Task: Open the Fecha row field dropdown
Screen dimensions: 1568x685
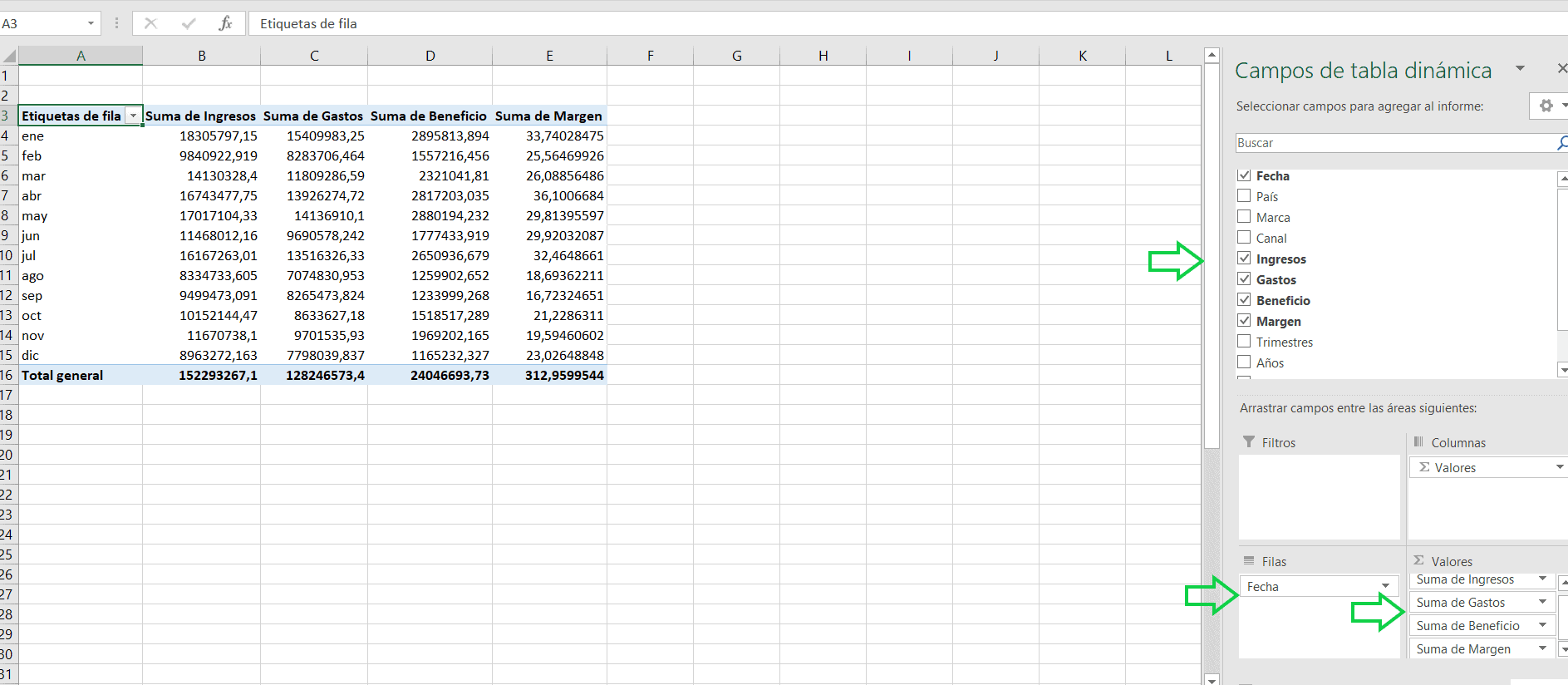Action: pyautogui.click(x=1385, y=586)
